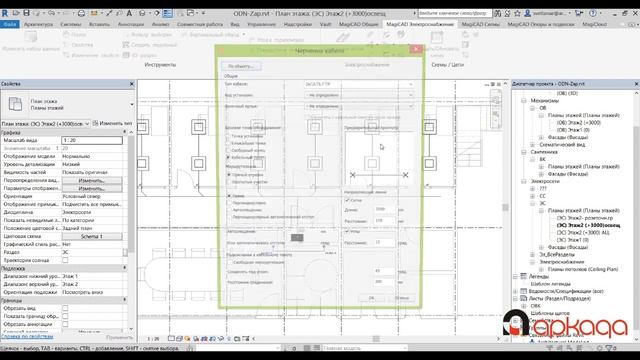
Task: Click the Visual Style icon in view control bar
Action: pos(180,339)
